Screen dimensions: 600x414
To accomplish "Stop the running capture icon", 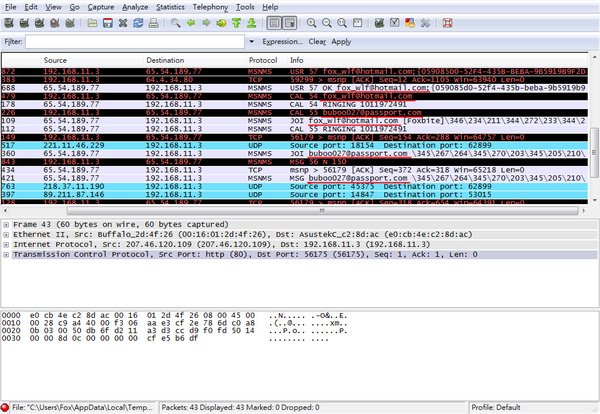I will tap(55, 23).
